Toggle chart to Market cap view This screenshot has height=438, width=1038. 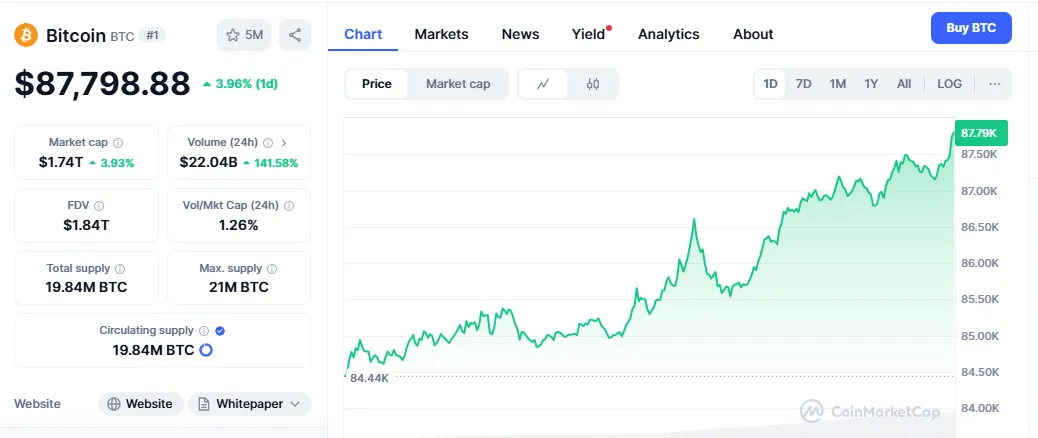click(458, 84)
